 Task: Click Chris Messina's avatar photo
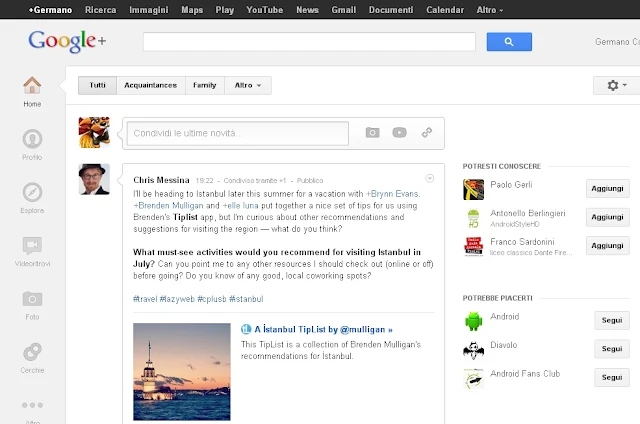pyautogui.click(x=94, y=179)
